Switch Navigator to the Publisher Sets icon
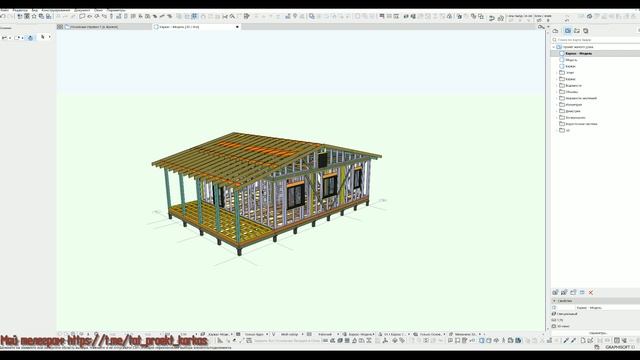The image size is (640, 360). (x=586, y=31)
